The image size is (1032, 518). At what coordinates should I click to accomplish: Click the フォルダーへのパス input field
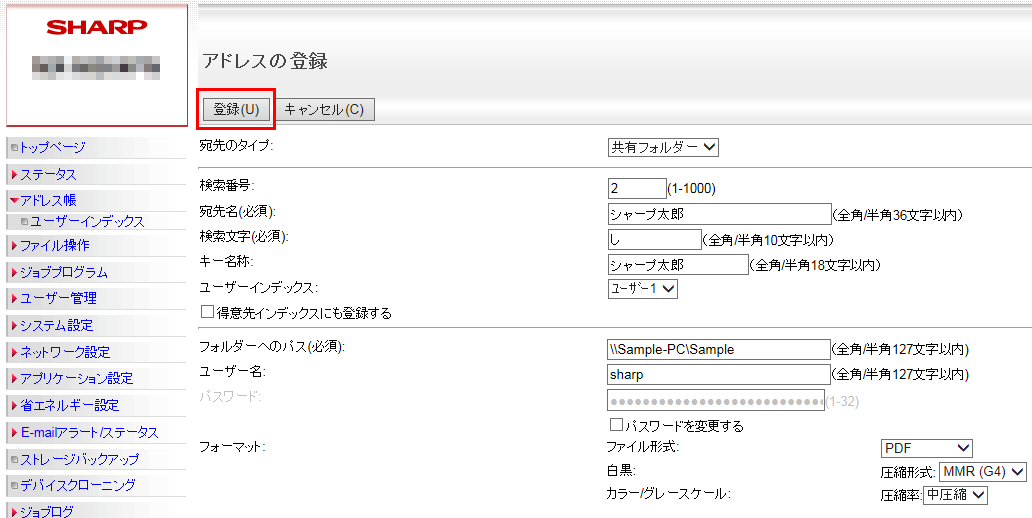pyautogui.click(x=718, y=349)
